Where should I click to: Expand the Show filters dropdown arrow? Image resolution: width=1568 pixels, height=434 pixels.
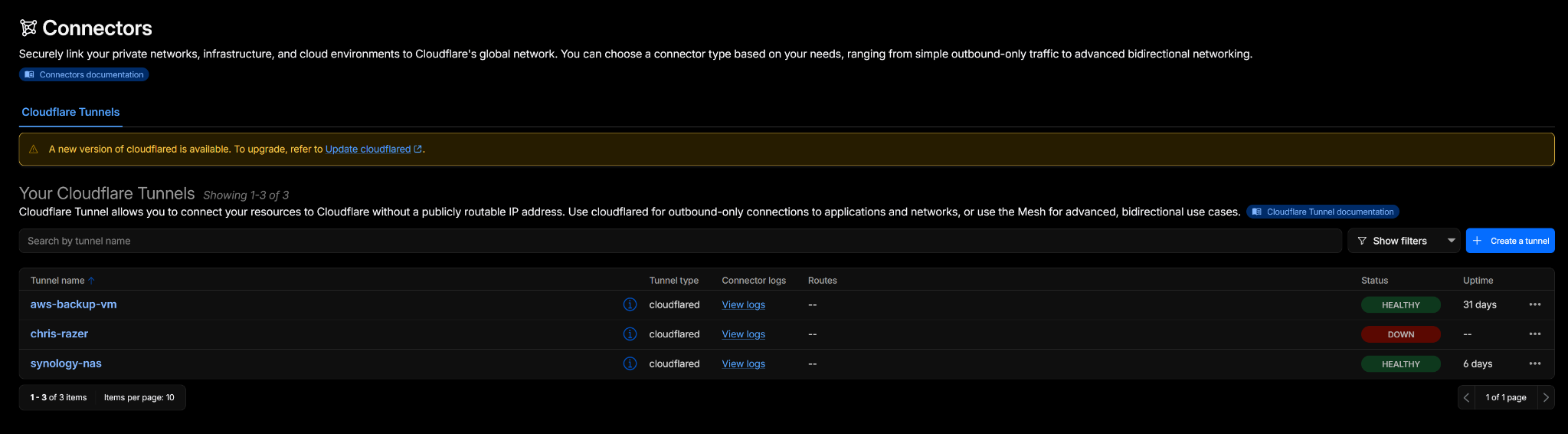(x=1451, y=241)
